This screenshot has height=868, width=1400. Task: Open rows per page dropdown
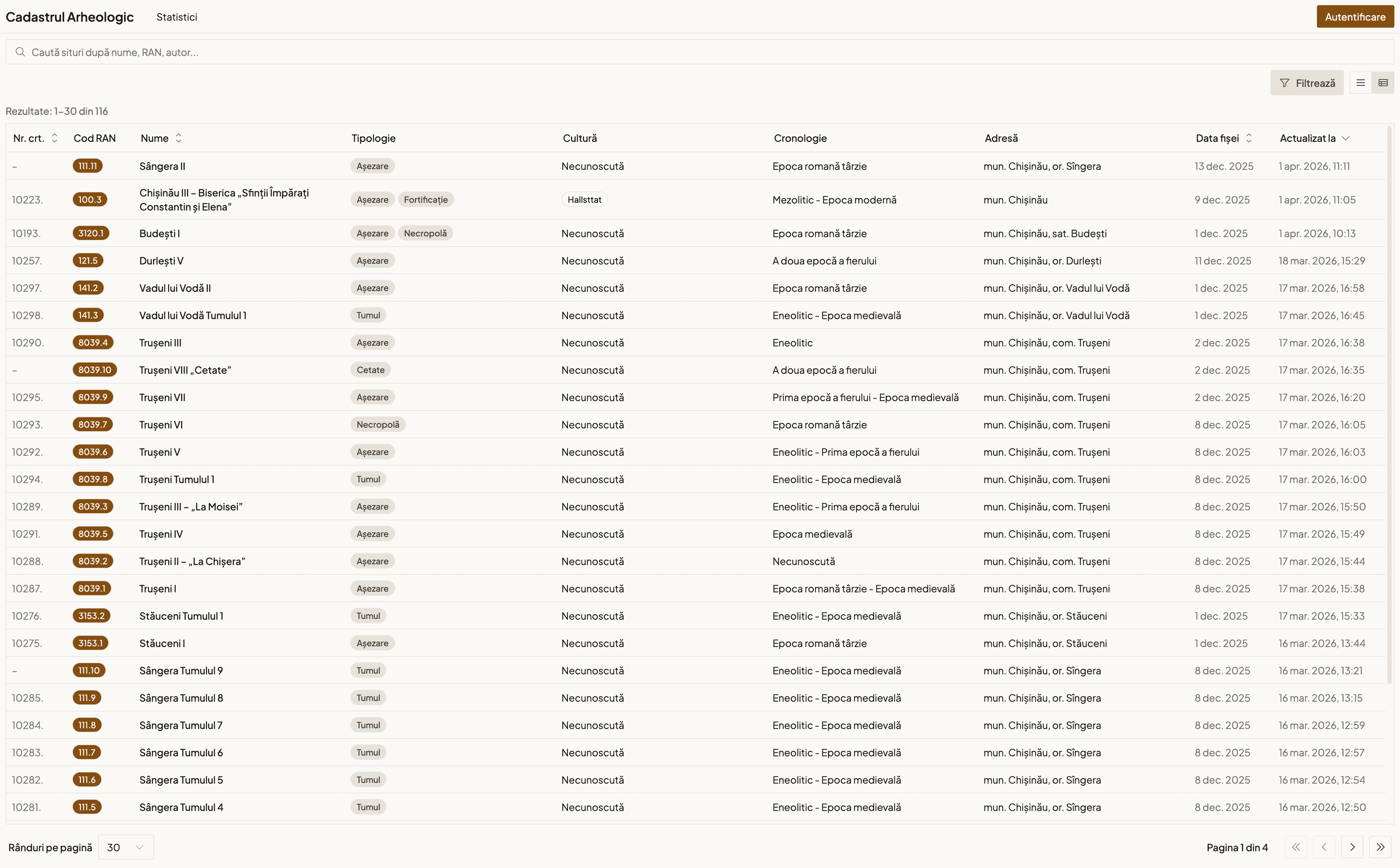pyautogui.click(x=126, y=847)
